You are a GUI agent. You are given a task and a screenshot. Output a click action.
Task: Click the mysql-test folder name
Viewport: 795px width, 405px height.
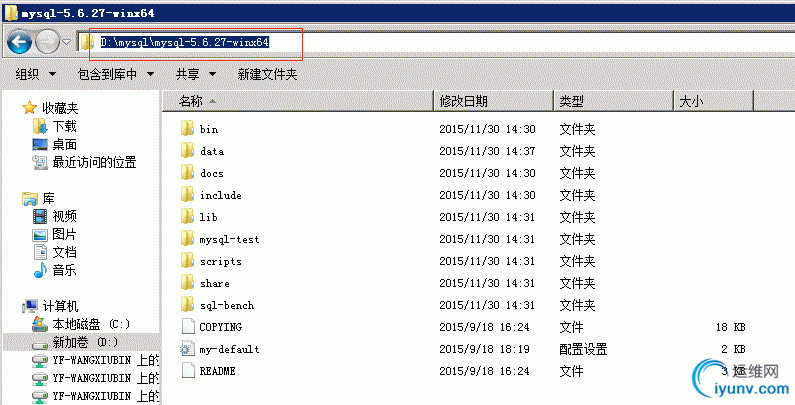pos(229,239)
